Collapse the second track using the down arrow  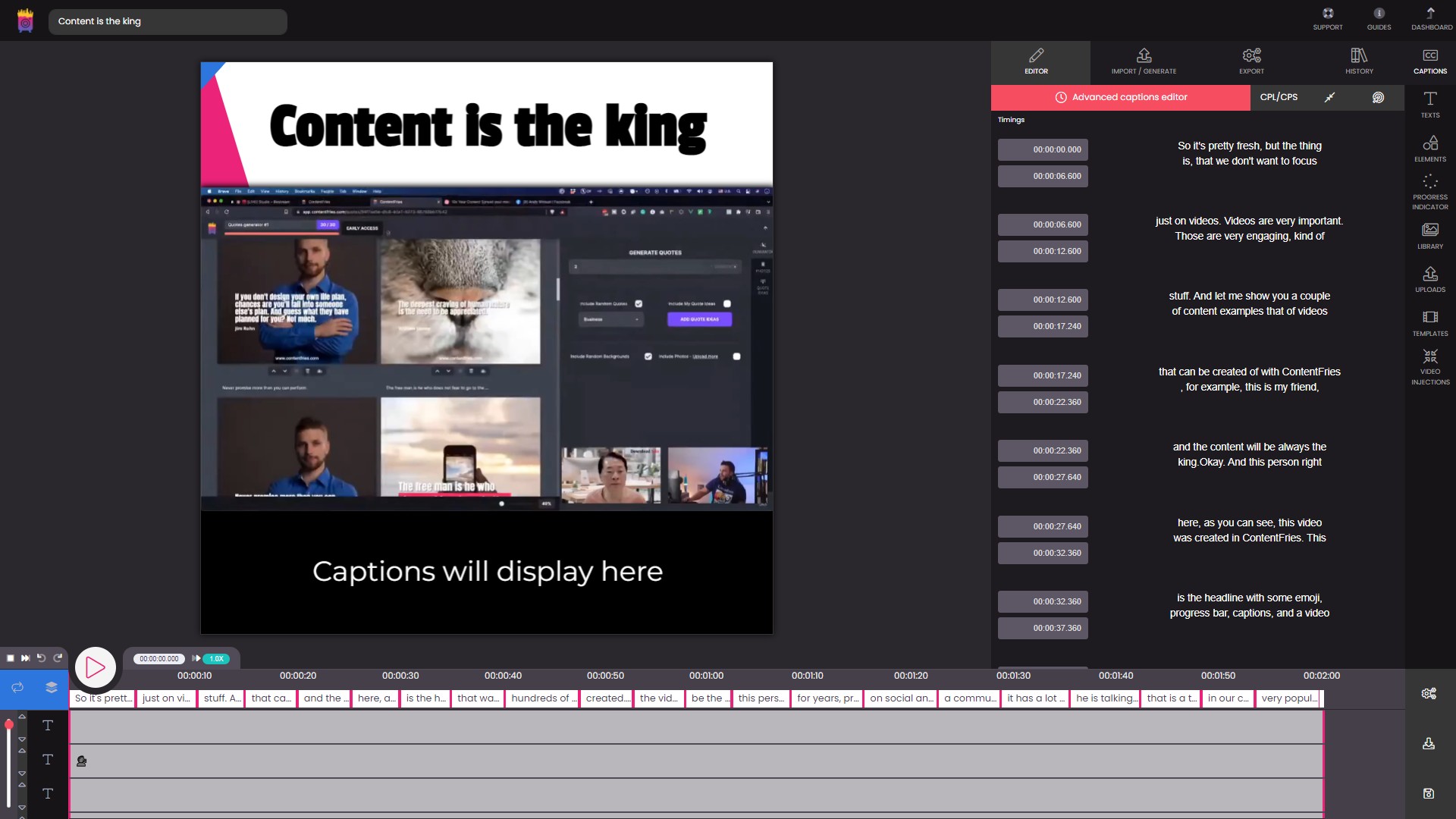[x=22, y=772]
